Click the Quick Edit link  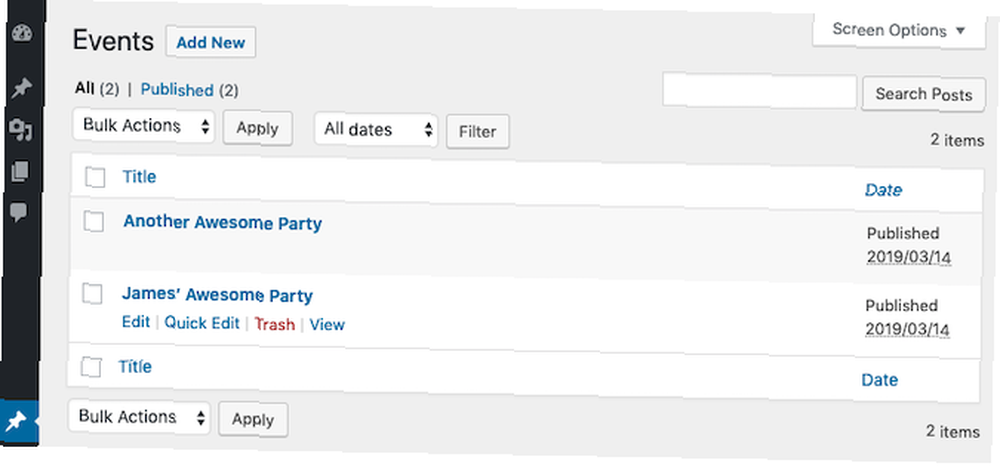202,323
